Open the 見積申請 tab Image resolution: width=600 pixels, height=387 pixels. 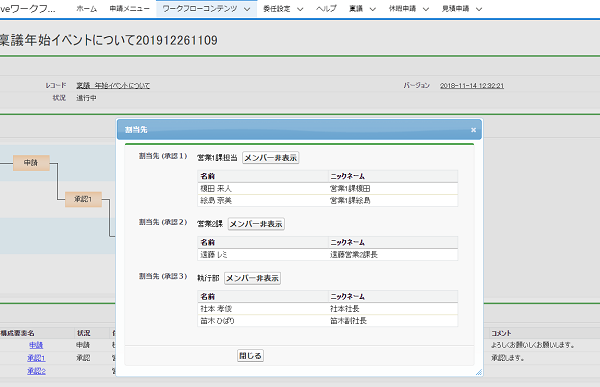[x=455, y=8]
